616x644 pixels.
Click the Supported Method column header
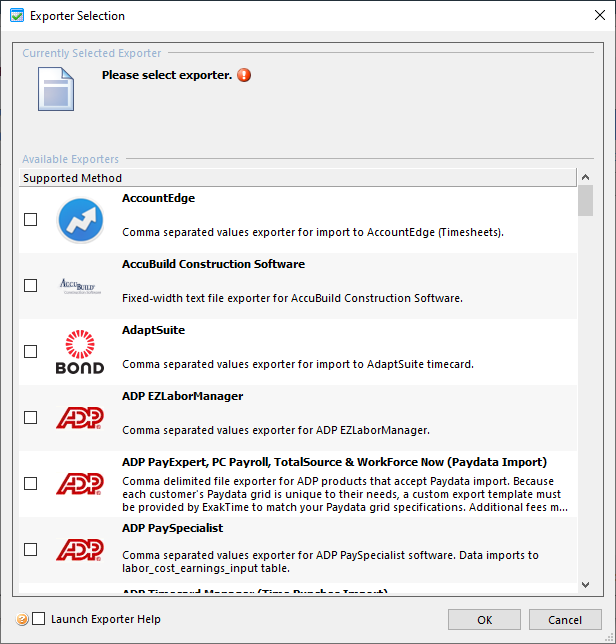(x=298, y=178)
